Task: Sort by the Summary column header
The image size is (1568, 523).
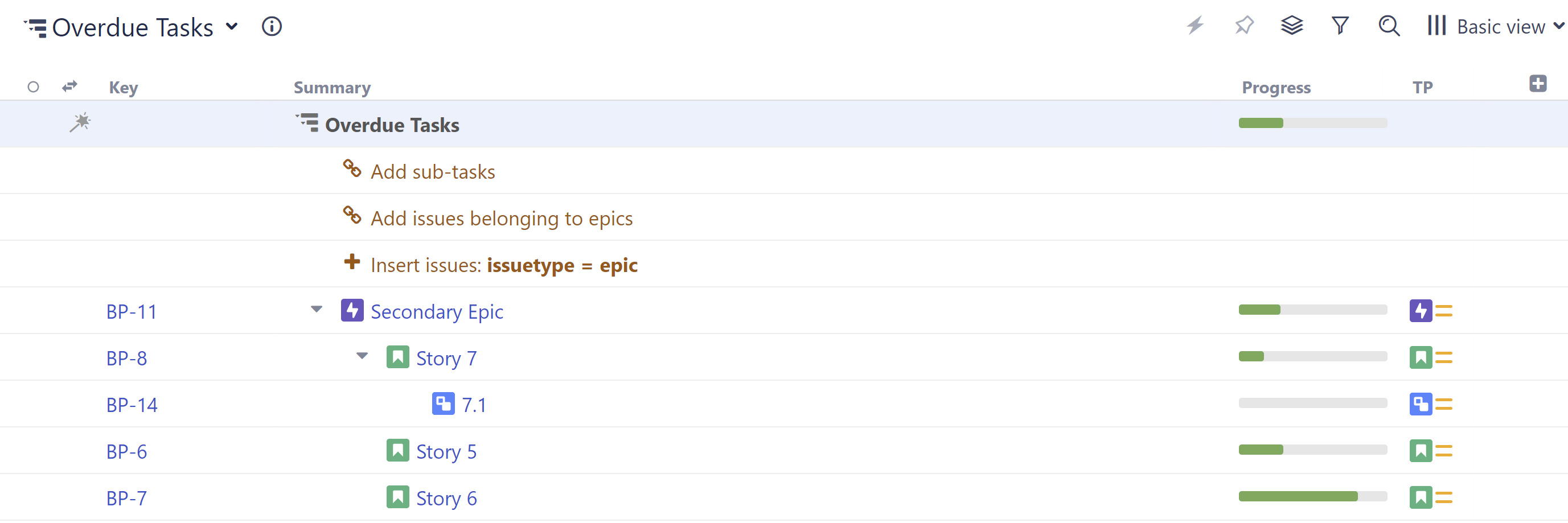Action: (x=332, y=88)
